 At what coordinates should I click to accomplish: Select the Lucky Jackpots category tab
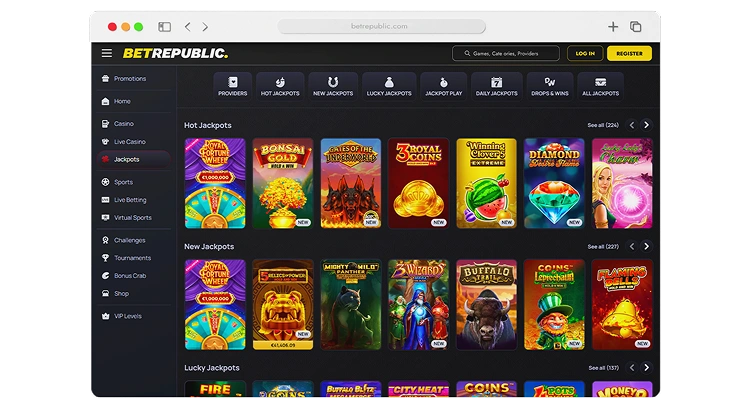pos(389,86)
